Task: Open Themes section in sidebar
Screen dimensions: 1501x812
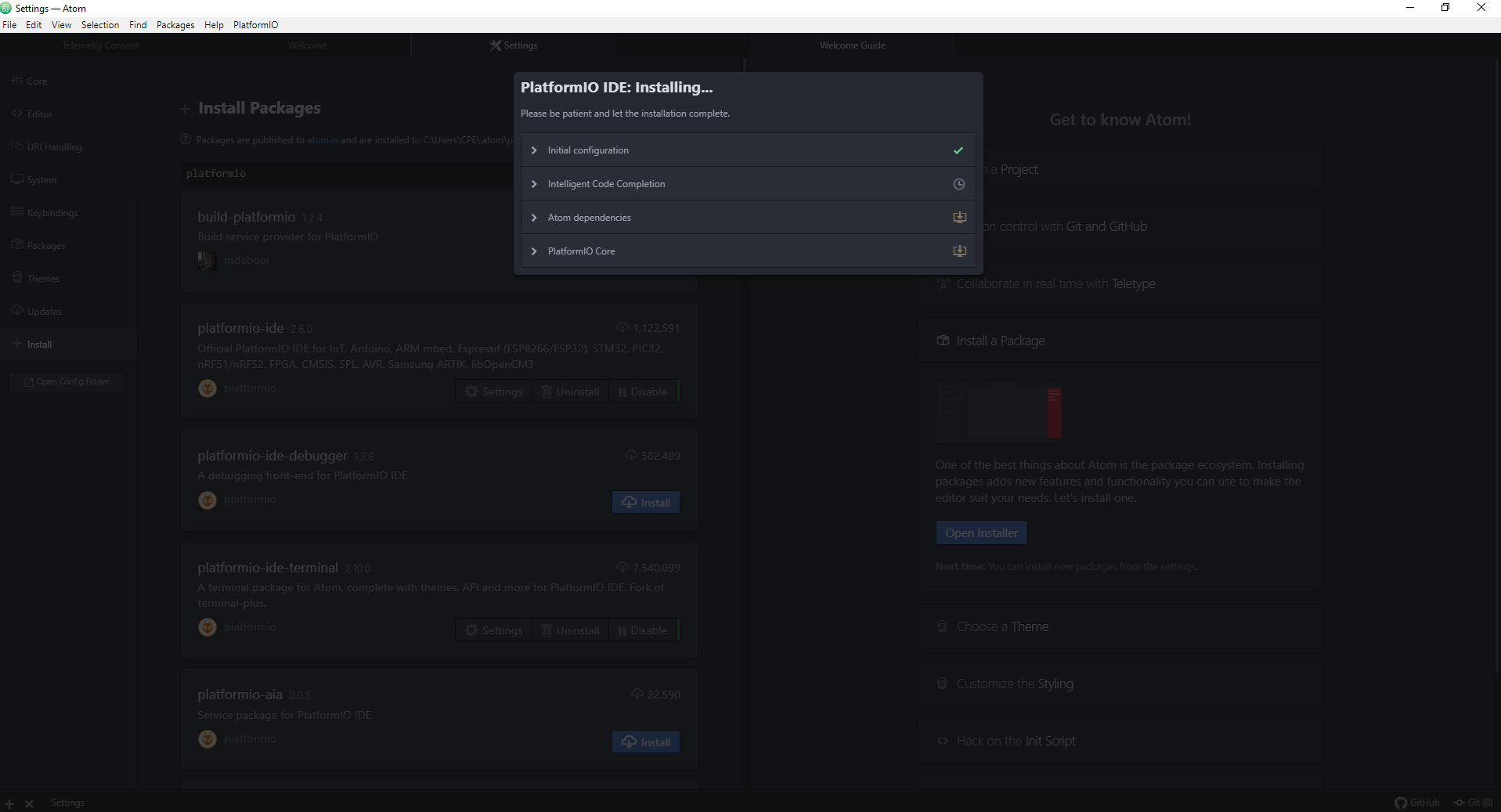Action: [x=68, y=279]
